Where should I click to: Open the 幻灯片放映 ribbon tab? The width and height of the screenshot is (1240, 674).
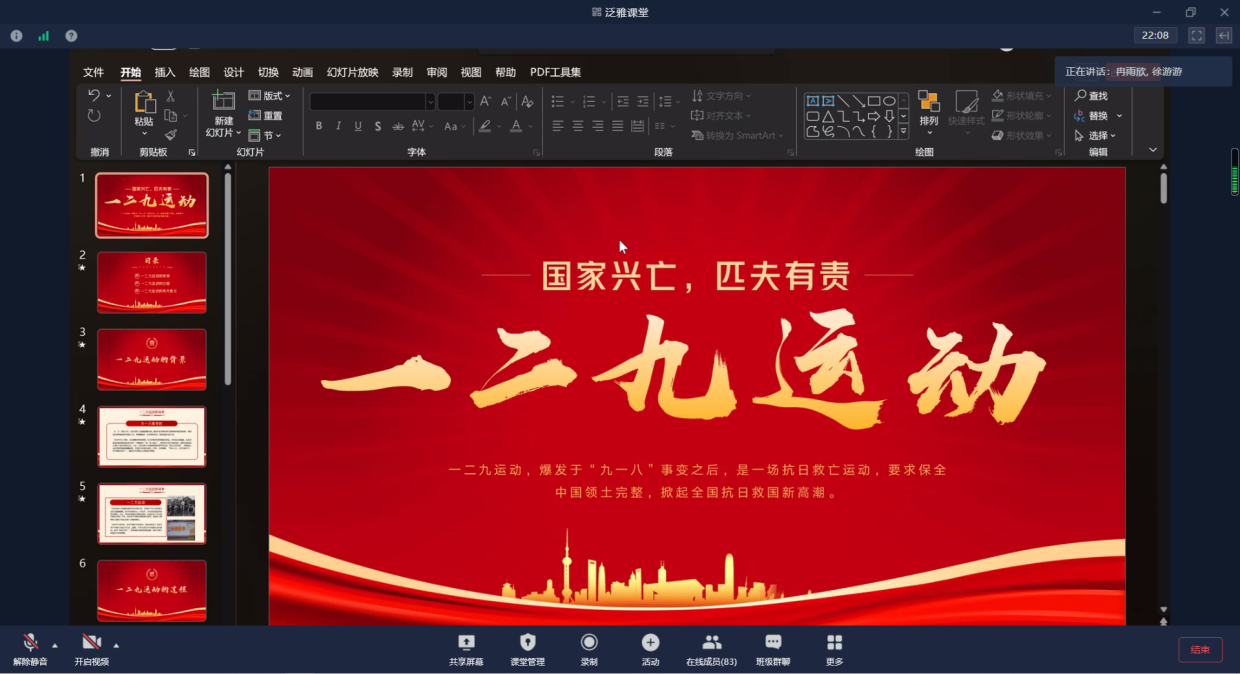point(352,72)
